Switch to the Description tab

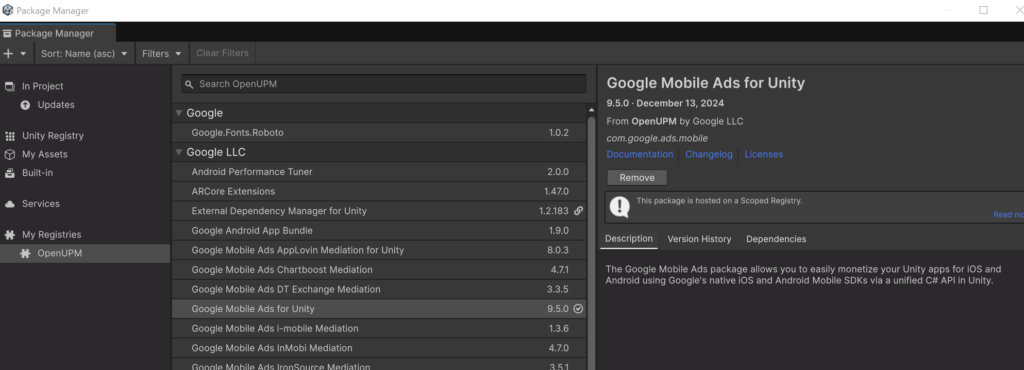(628, 239)
